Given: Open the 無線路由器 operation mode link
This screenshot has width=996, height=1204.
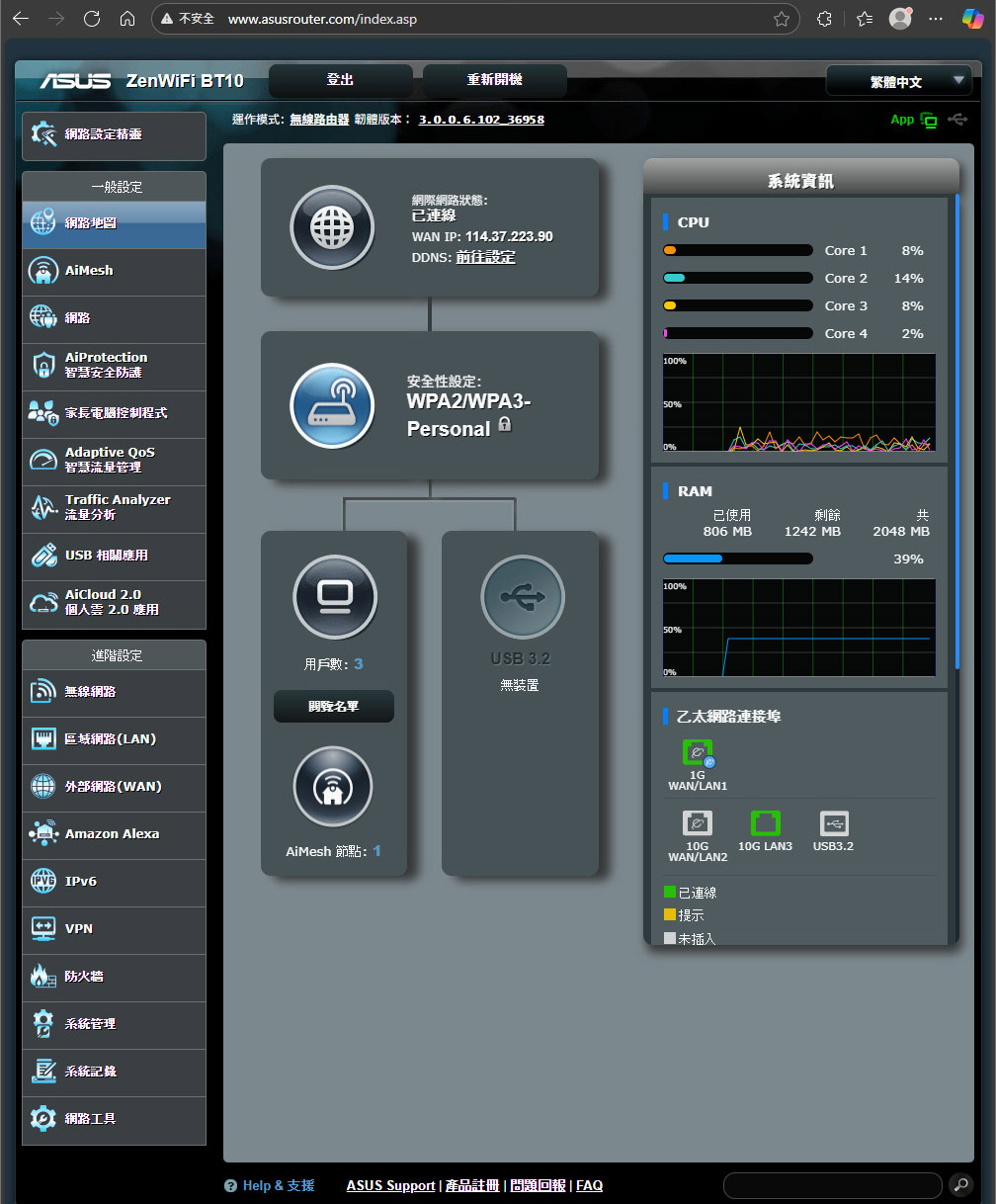Looking at the screenshot, I should pos(319,120).
